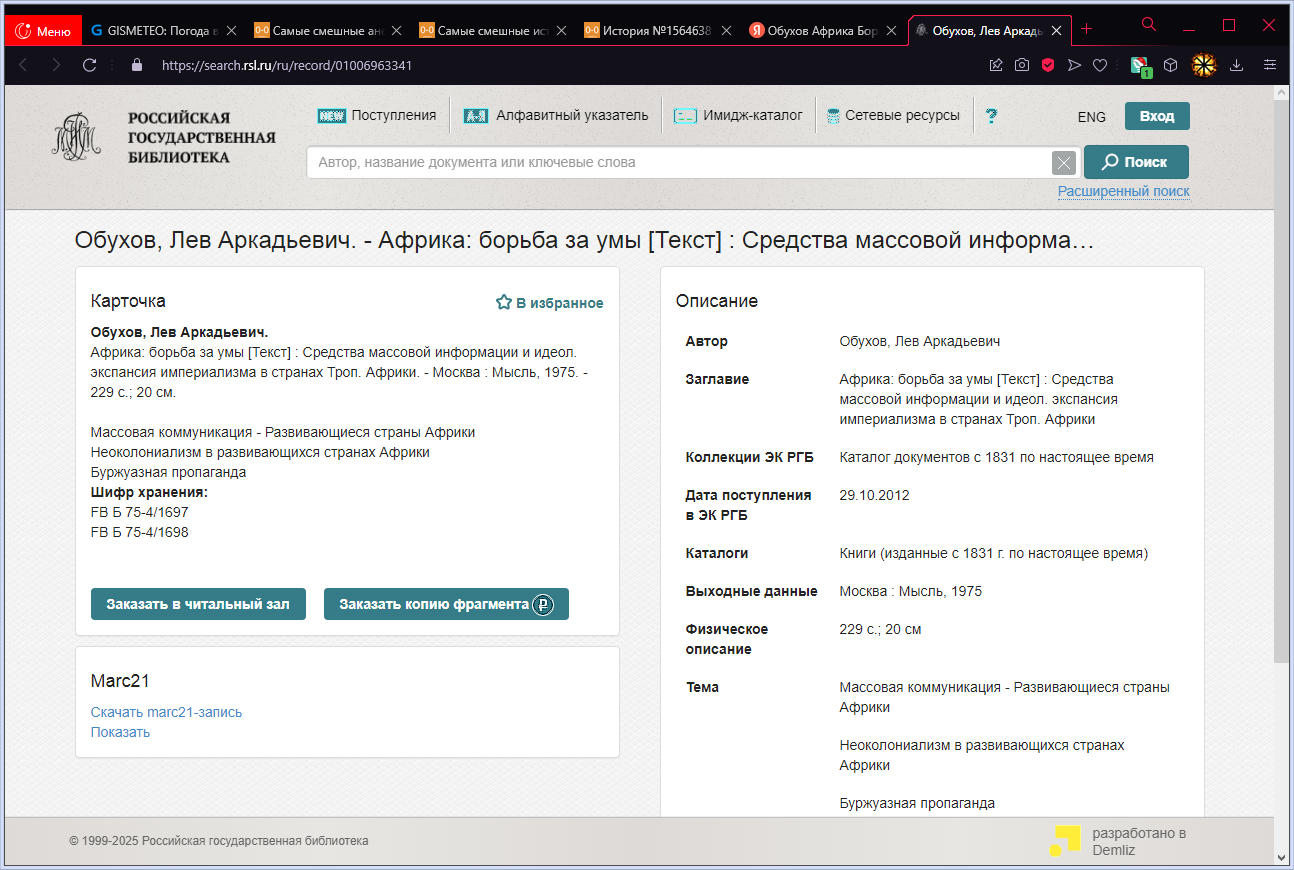Screen dimensions: 1294x870
Task: Clear the search field with X icon
Action: click(1064, 162)
